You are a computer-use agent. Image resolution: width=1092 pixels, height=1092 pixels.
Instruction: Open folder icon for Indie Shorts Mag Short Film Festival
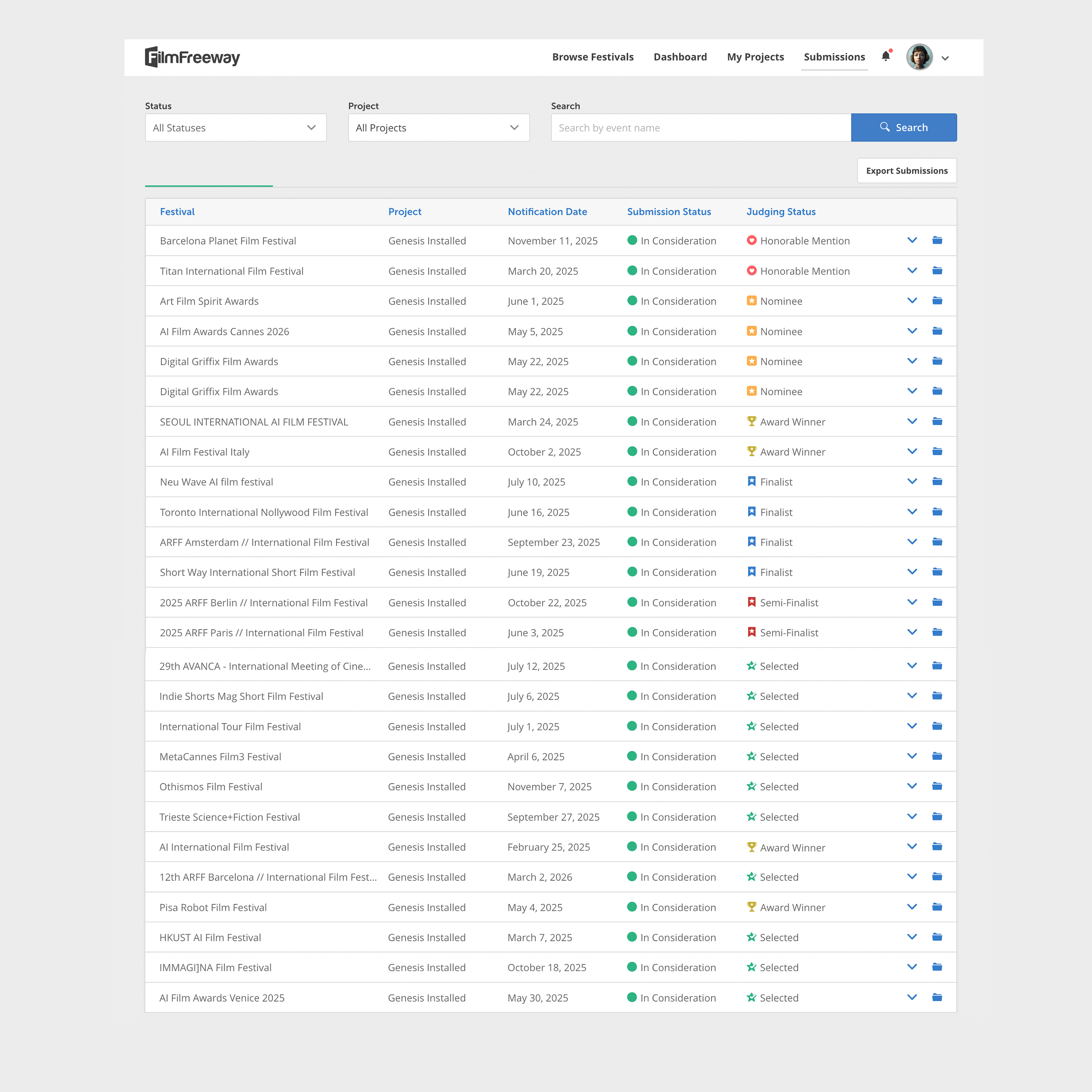coord(937,696)
